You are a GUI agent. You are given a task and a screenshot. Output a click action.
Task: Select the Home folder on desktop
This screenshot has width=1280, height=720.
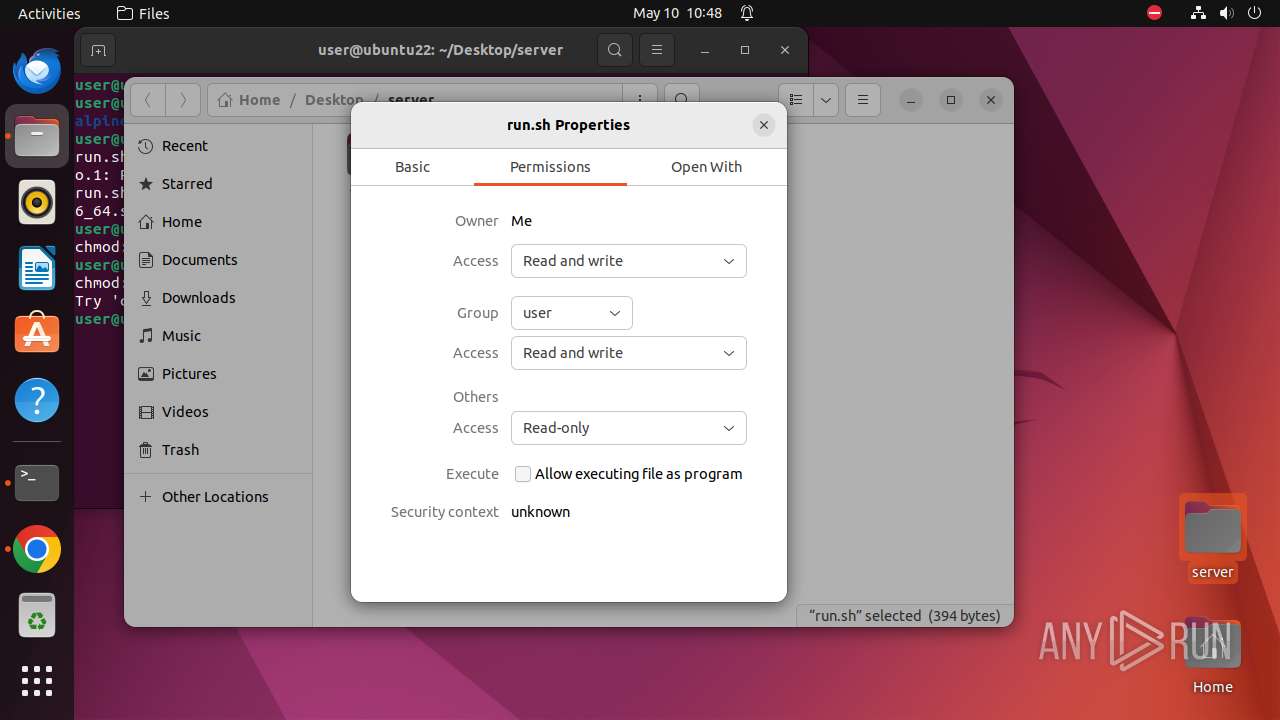[x=1212, y=656]
